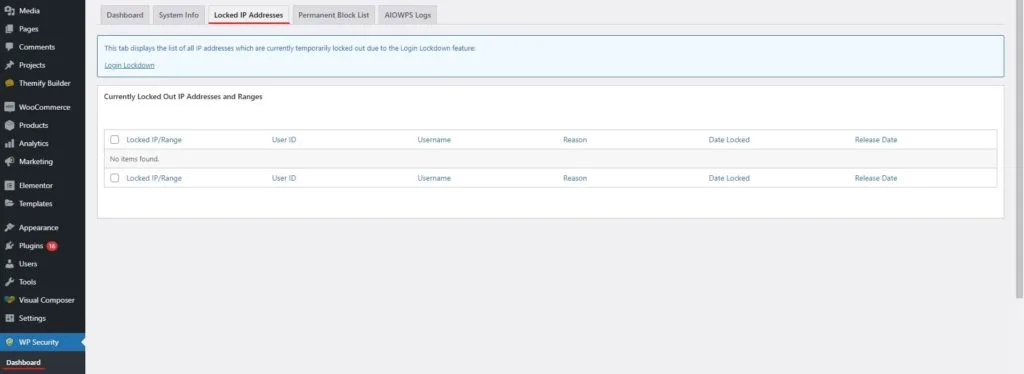Switch to the System Info tab
This screenshot has height=374, width=1024.
point(179,15)
